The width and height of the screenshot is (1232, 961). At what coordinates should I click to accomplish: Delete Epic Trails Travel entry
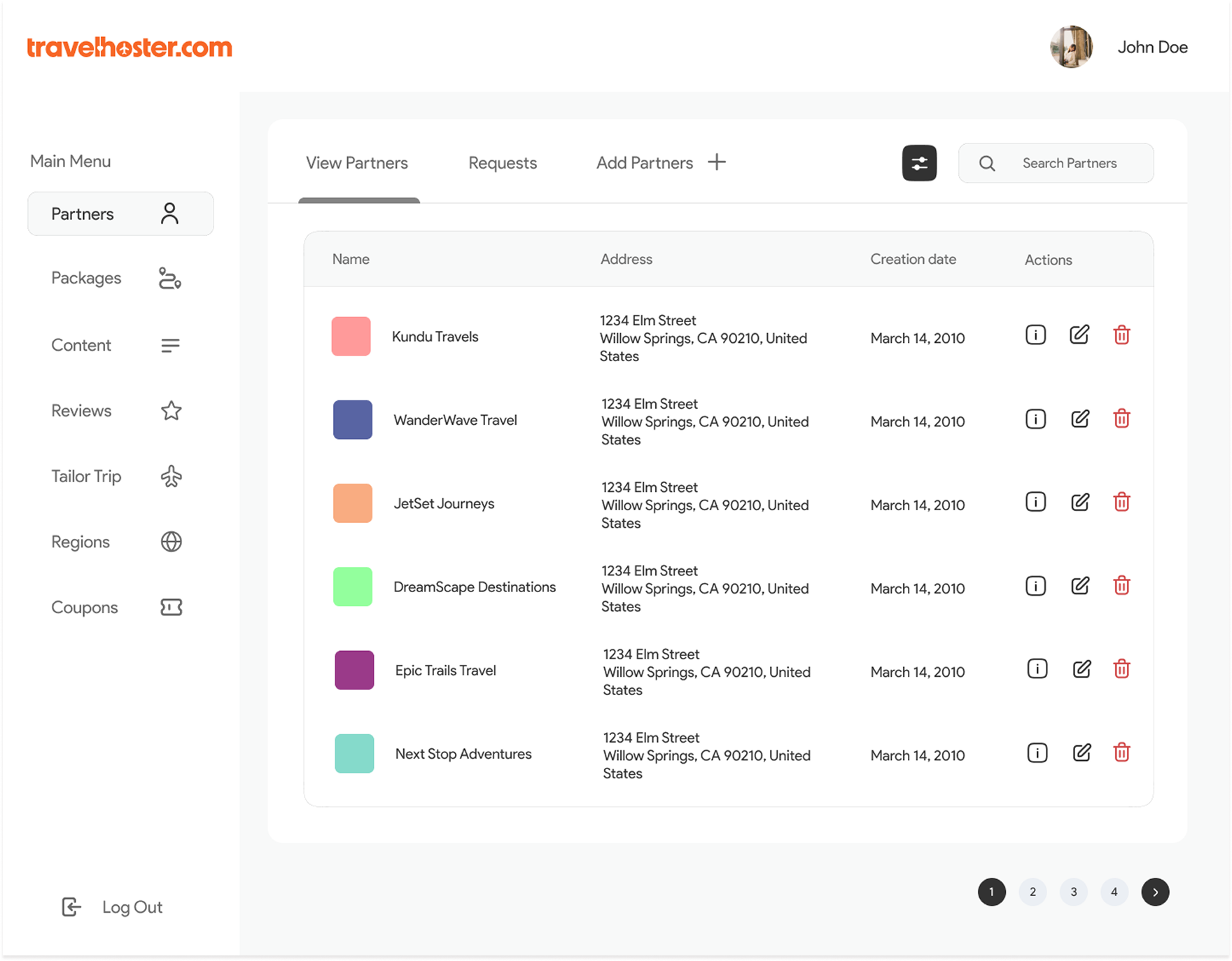(x=1121, y=668)
